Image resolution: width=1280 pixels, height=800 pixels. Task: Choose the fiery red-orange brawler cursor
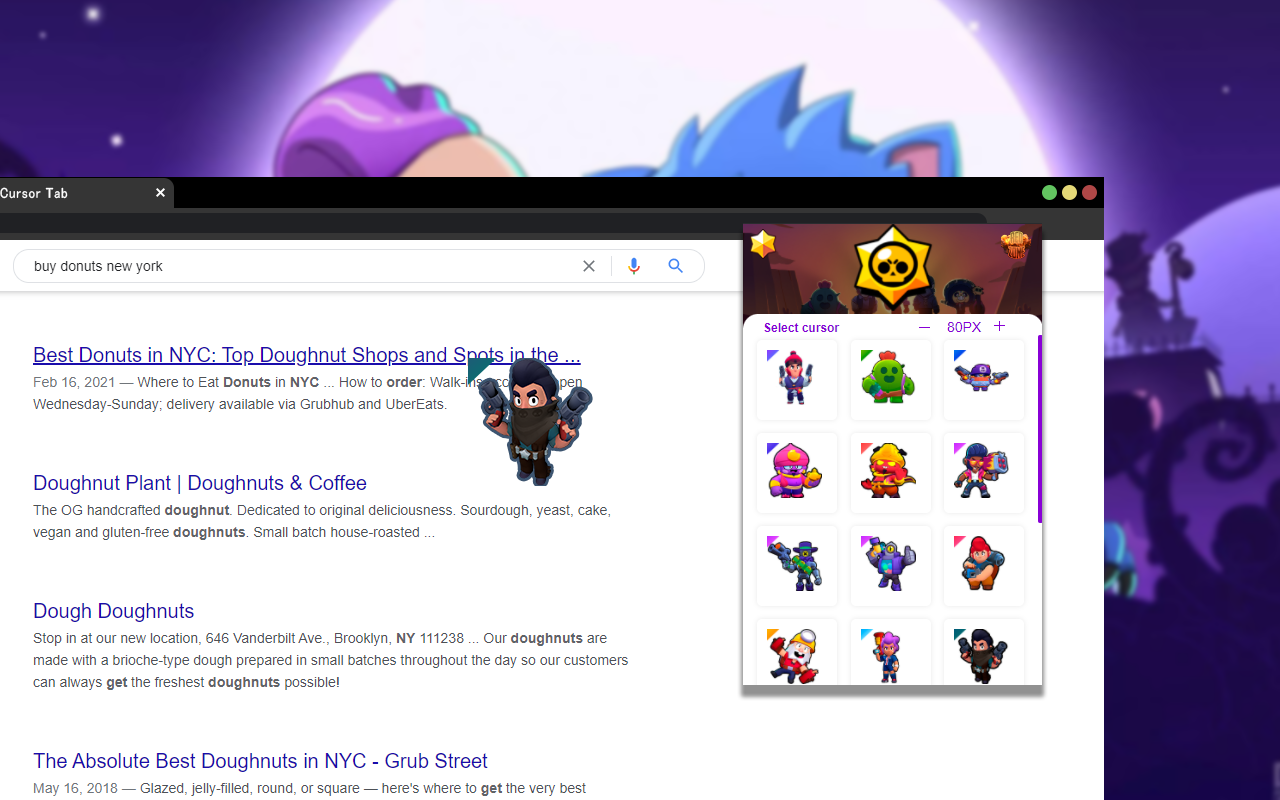click(890, 473)
